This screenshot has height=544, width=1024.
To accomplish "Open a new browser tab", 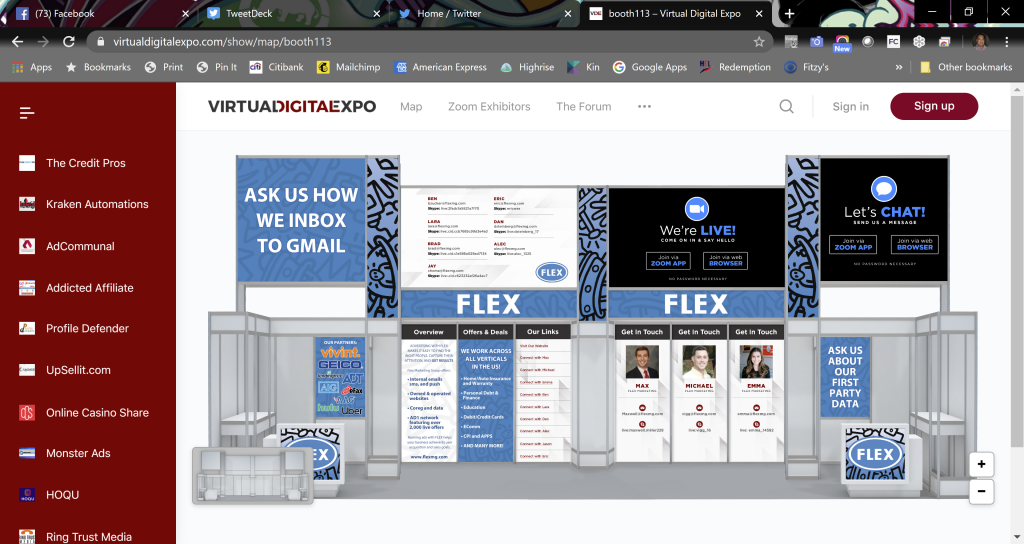I will 789,14.
